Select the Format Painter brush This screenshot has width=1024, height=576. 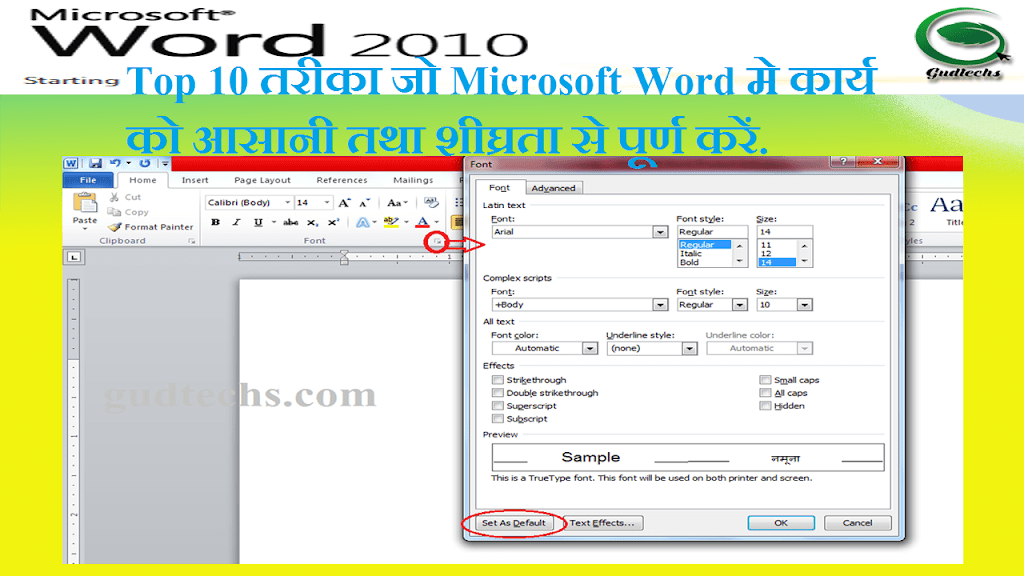coord(115,227)
